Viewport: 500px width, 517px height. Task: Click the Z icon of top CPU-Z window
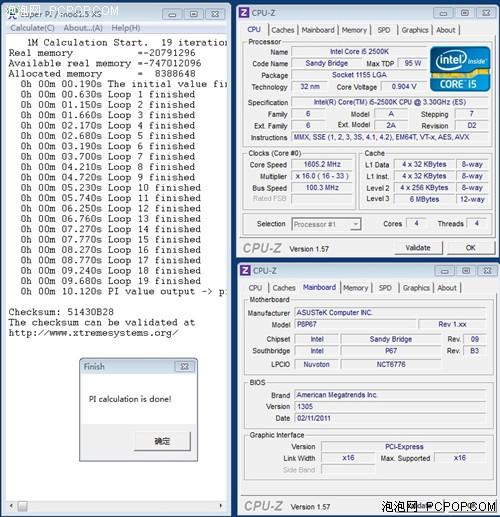[244, 13]
